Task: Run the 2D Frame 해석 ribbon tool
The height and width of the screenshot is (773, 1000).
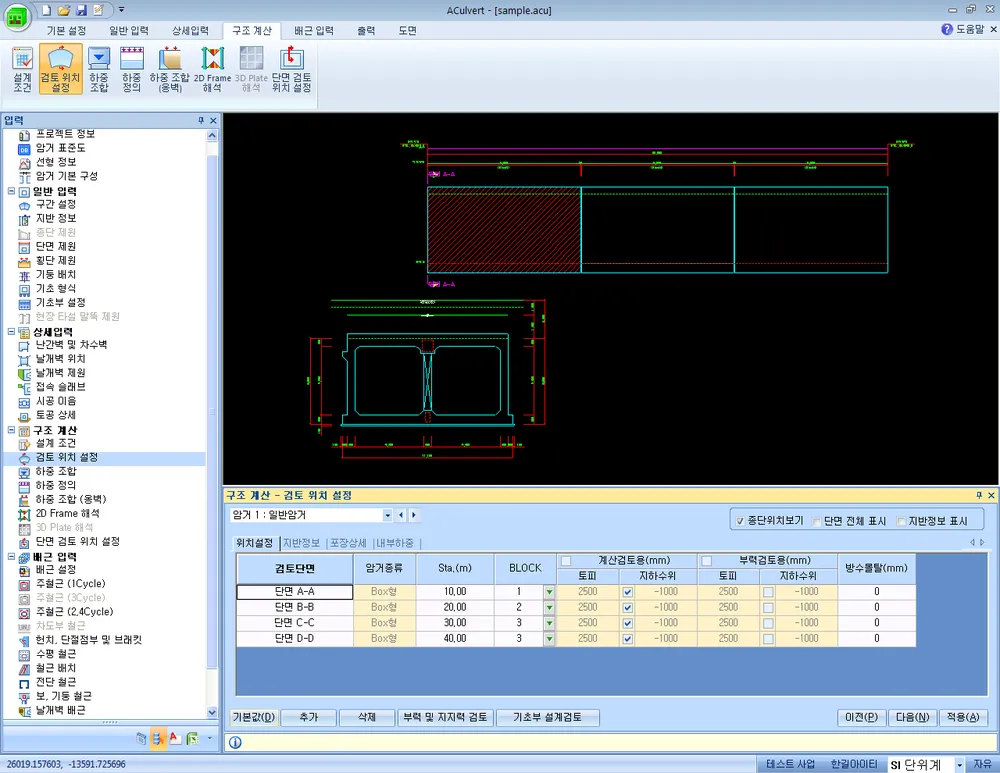Action: tap(212, 70)
